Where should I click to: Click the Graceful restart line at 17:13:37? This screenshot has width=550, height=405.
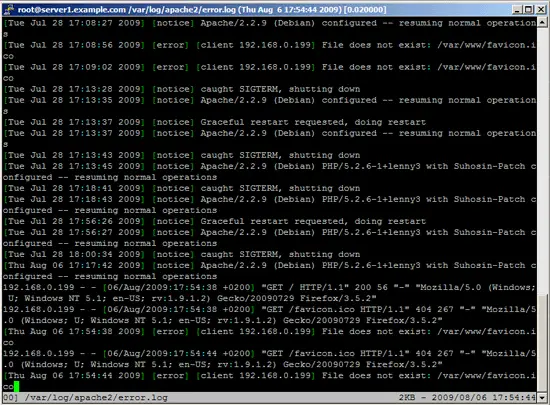[x=215, y=122]
